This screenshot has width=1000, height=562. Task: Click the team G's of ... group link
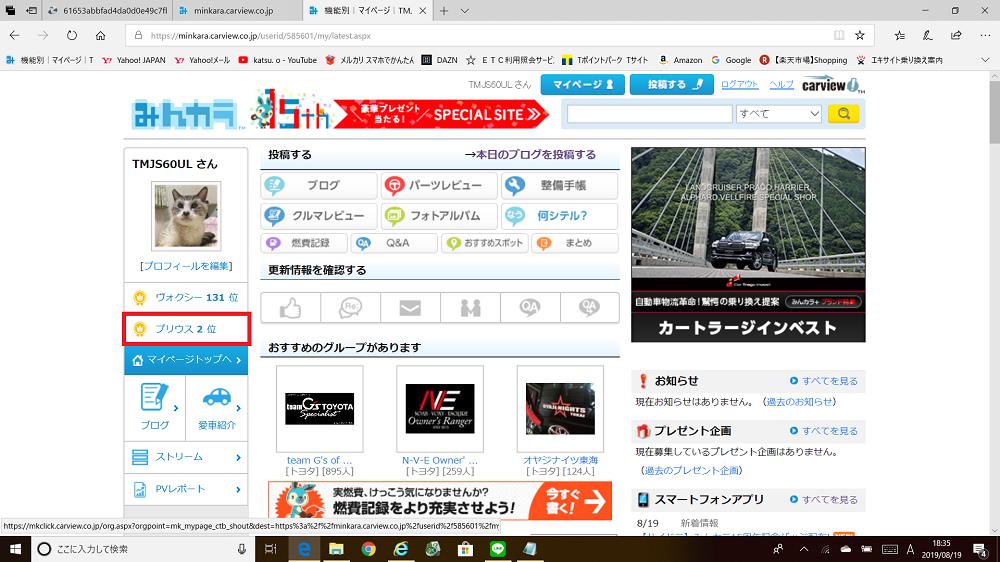(x=320, y=460)
